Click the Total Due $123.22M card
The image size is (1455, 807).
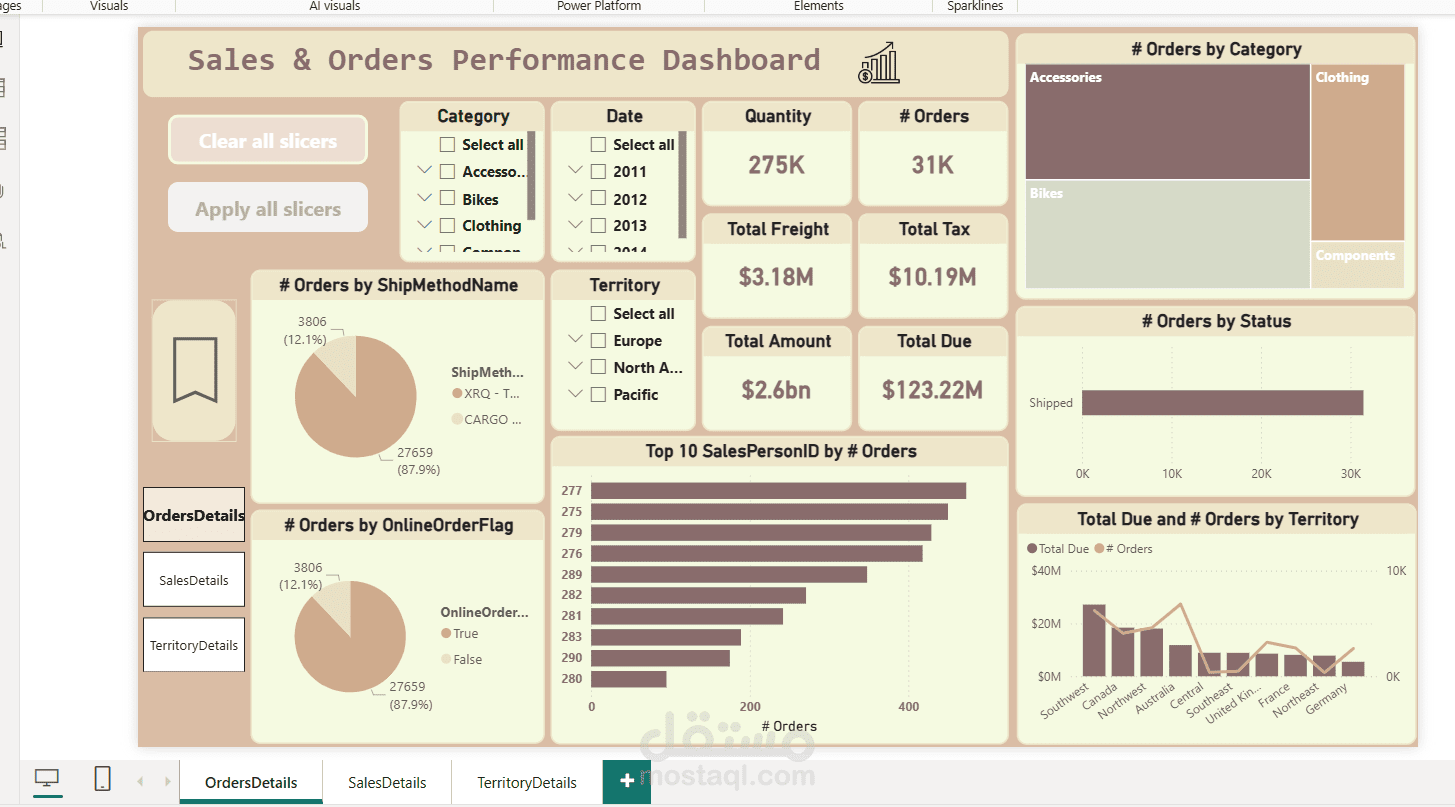point(933,378)
